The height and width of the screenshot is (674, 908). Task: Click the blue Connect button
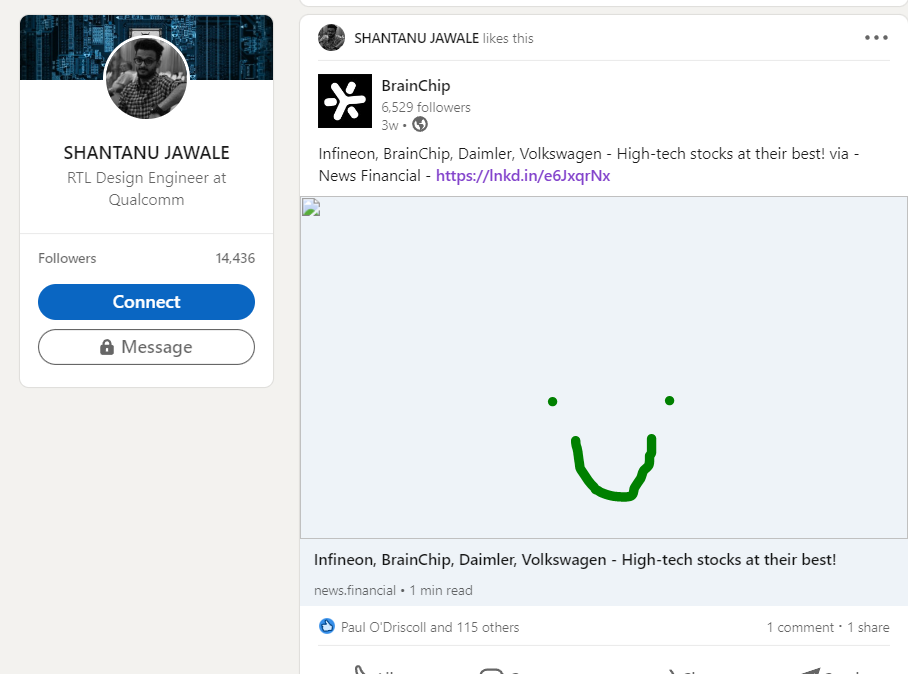point(147,302)
